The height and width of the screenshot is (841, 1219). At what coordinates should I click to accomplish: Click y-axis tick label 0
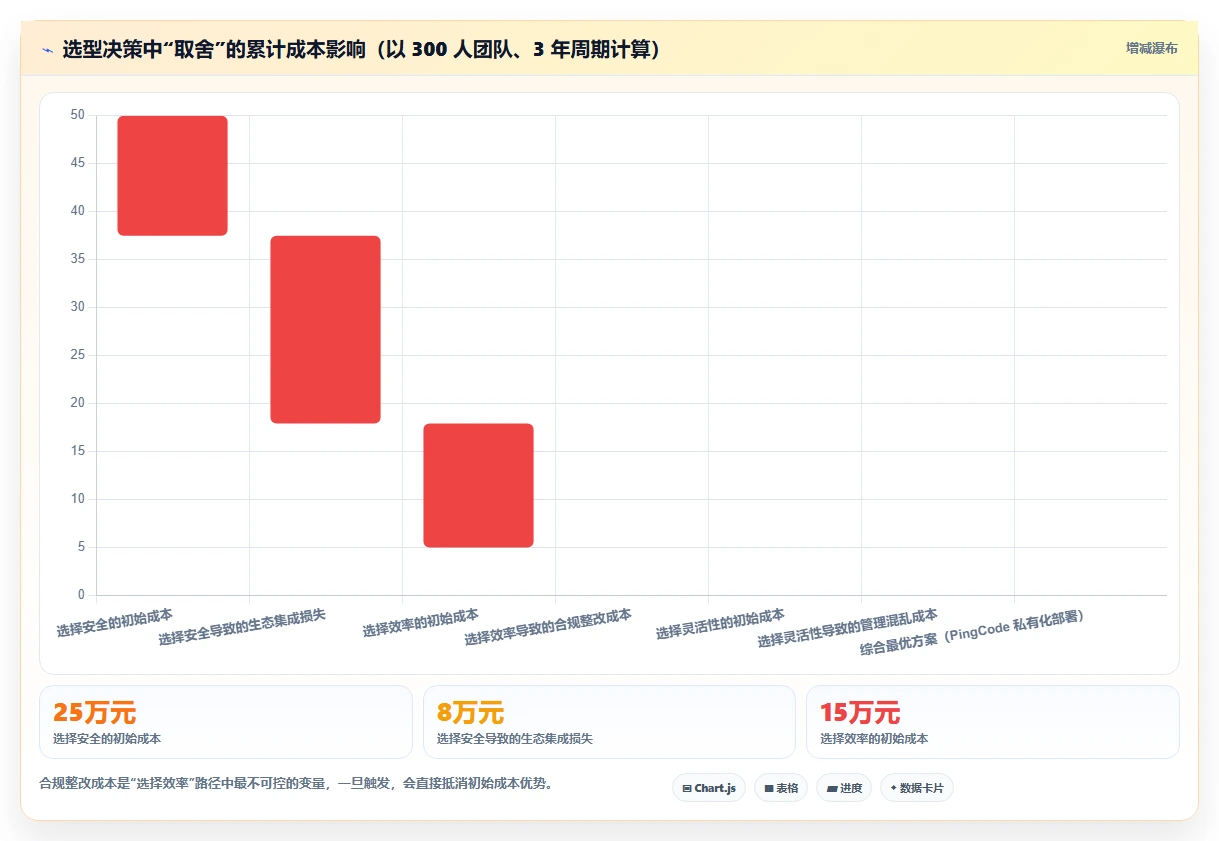click(x=81, y=595)
